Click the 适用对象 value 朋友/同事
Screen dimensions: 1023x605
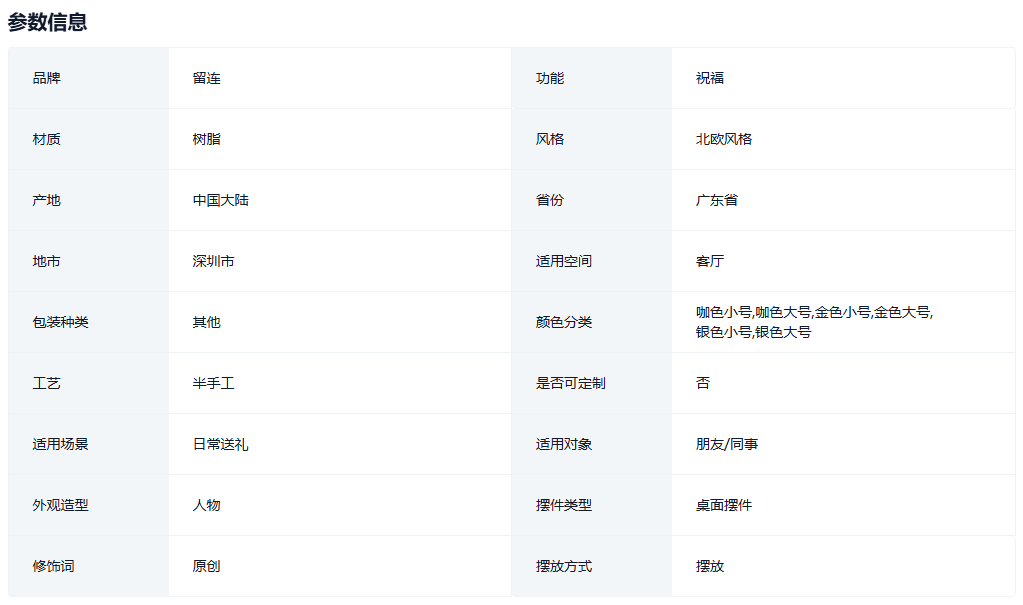(727, 444)
